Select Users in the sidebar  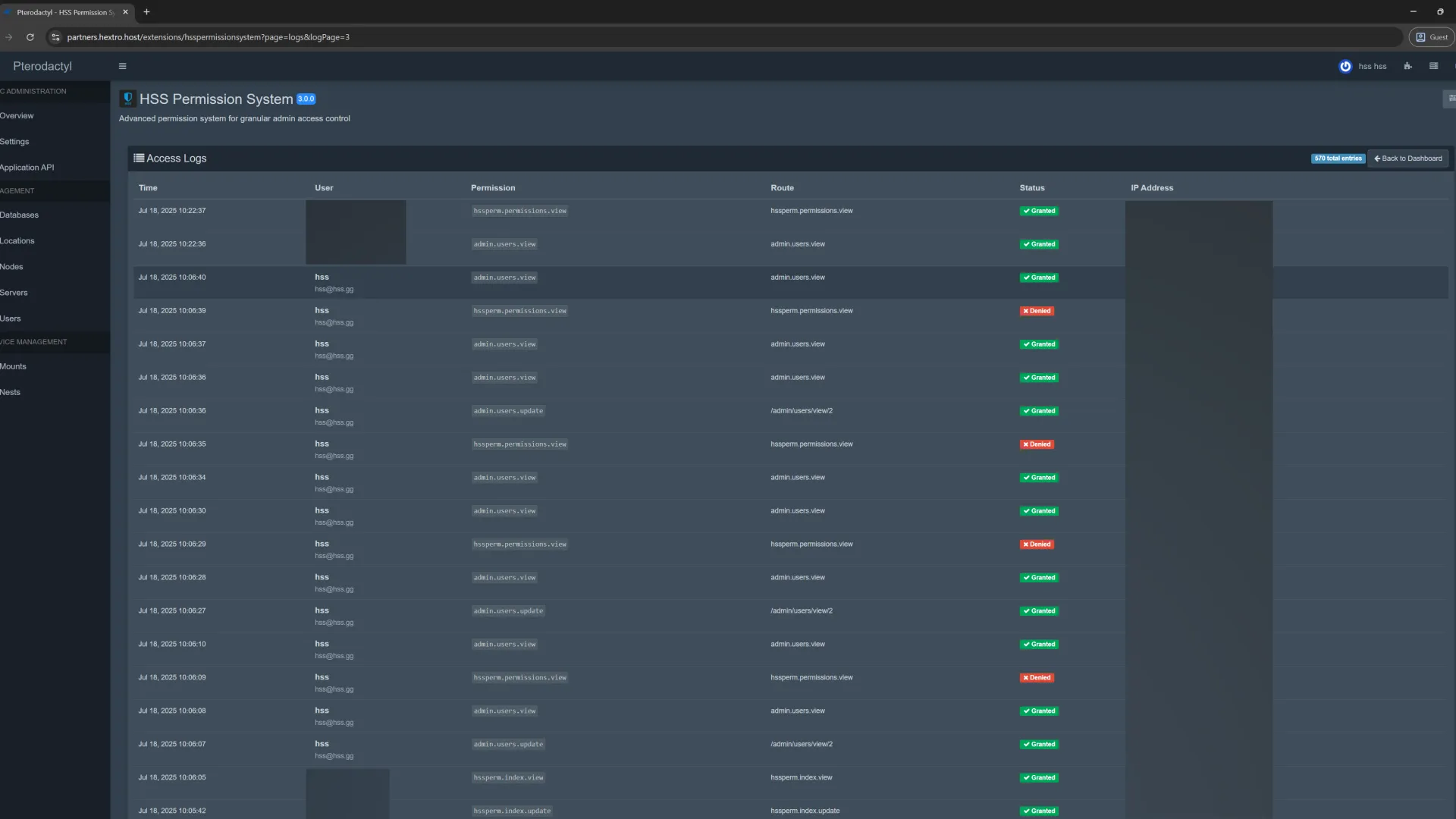click(x=11, y=318)
